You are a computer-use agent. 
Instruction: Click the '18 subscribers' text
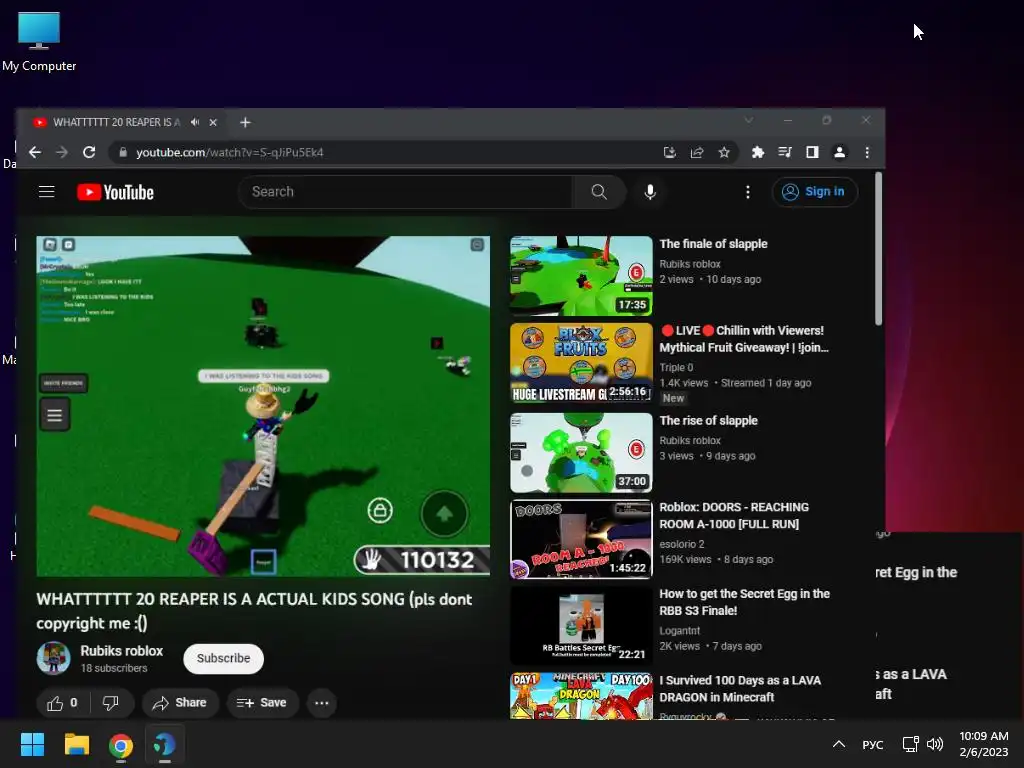(x=114, y=668)
